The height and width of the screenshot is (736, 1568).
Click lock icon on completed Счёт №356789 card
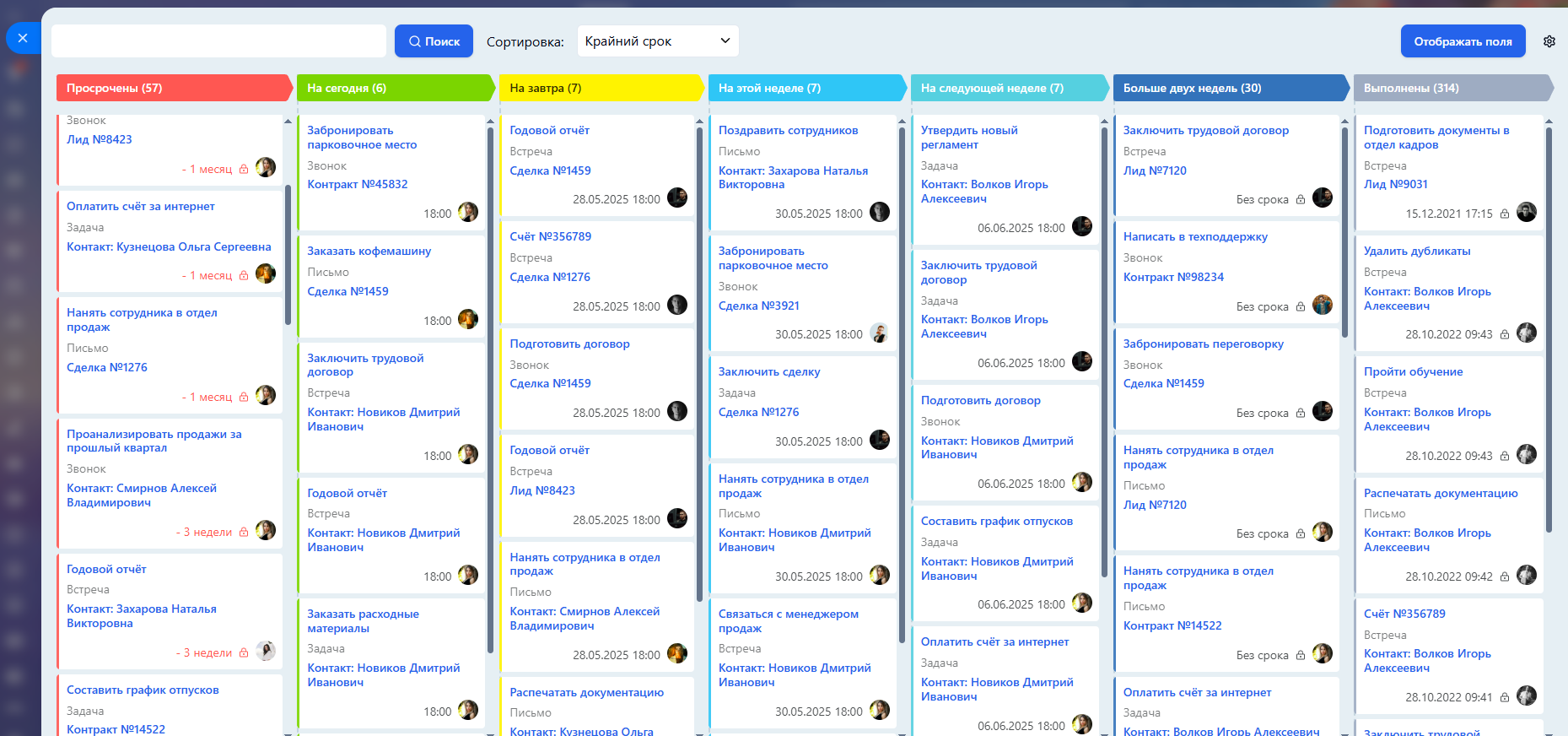(x=1505, y=697)
